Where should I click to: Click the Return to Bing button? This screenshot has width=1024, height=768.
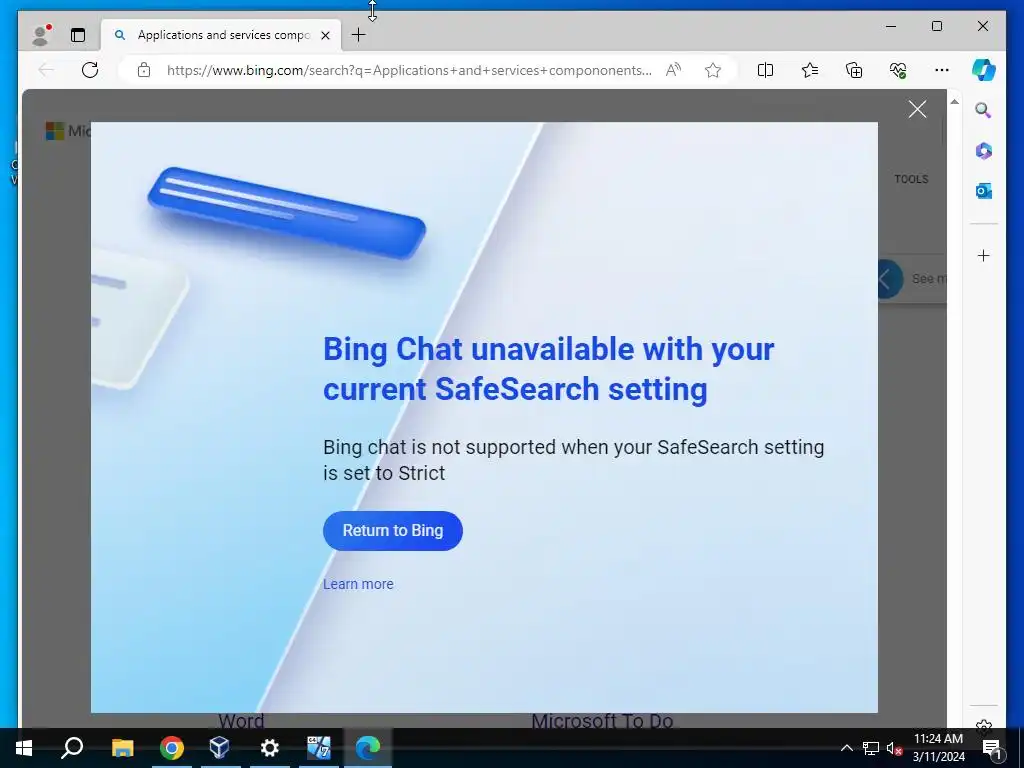click(x=392, y=531)
